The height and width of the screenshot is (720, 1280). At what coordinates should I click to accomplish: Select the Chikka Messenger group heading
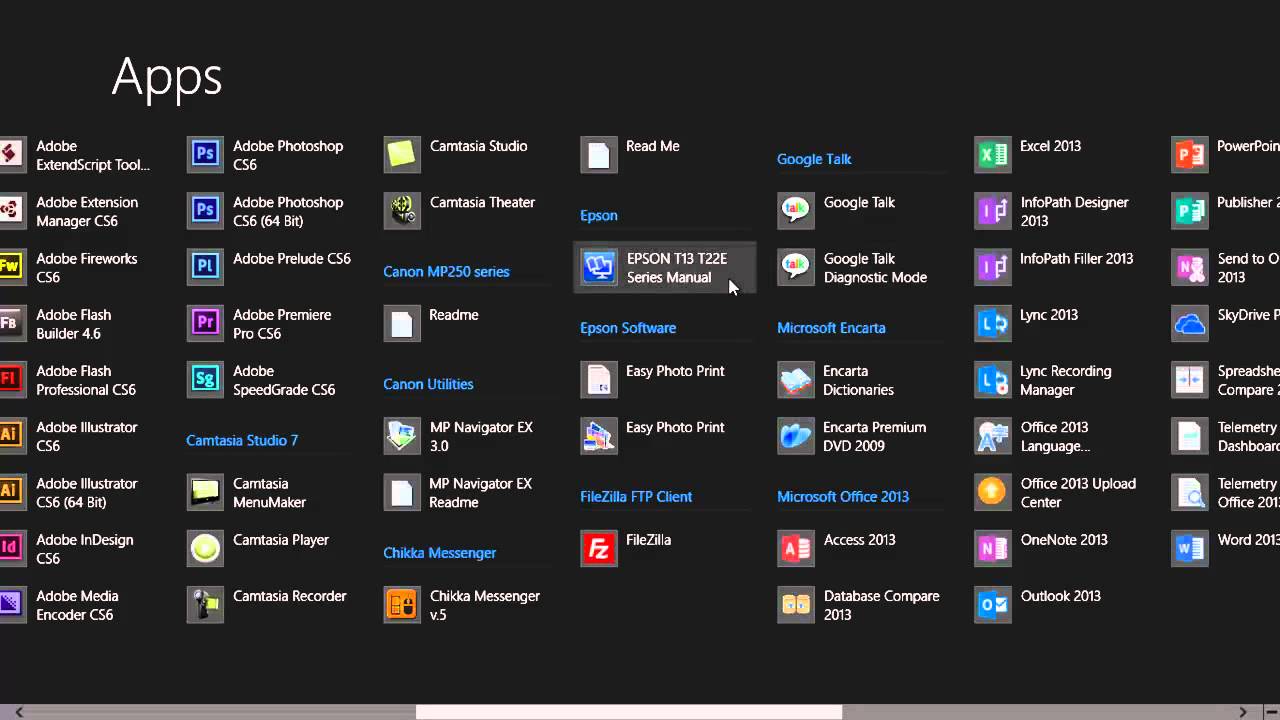point(440,553)
